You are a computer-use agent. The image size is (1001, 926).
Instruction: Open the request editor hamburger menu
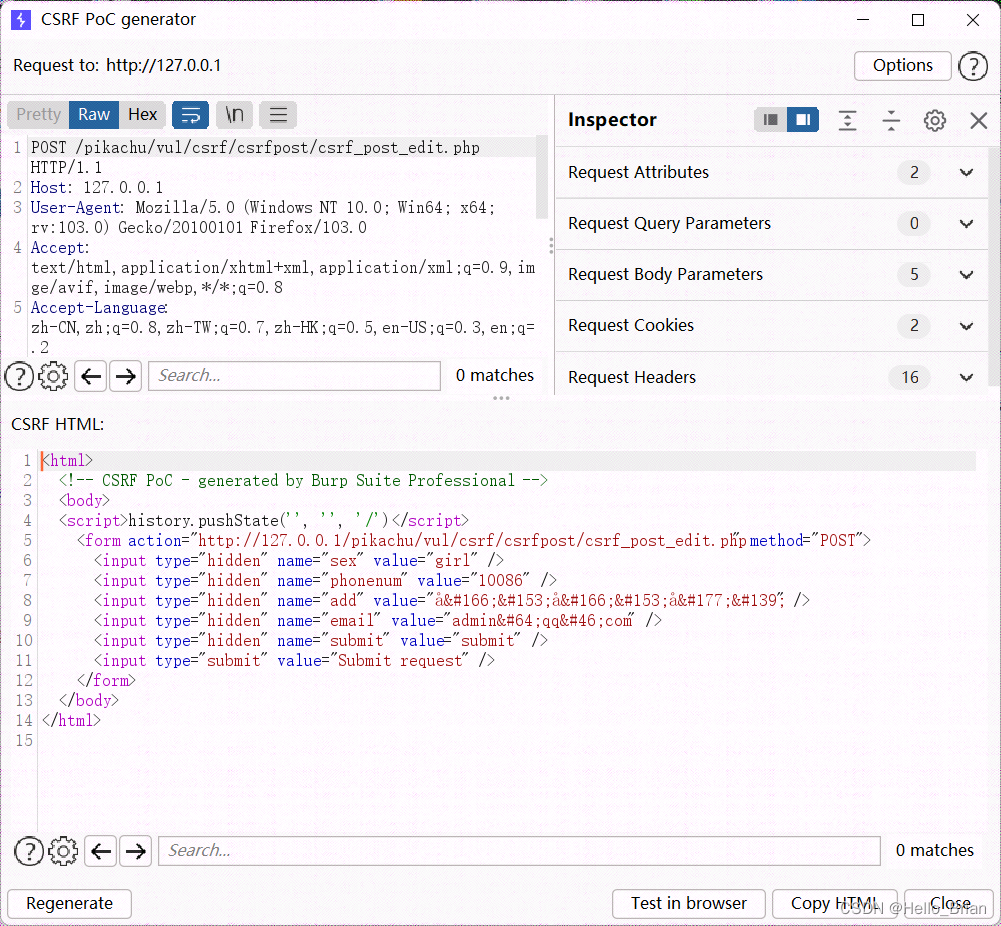[278, 115]
